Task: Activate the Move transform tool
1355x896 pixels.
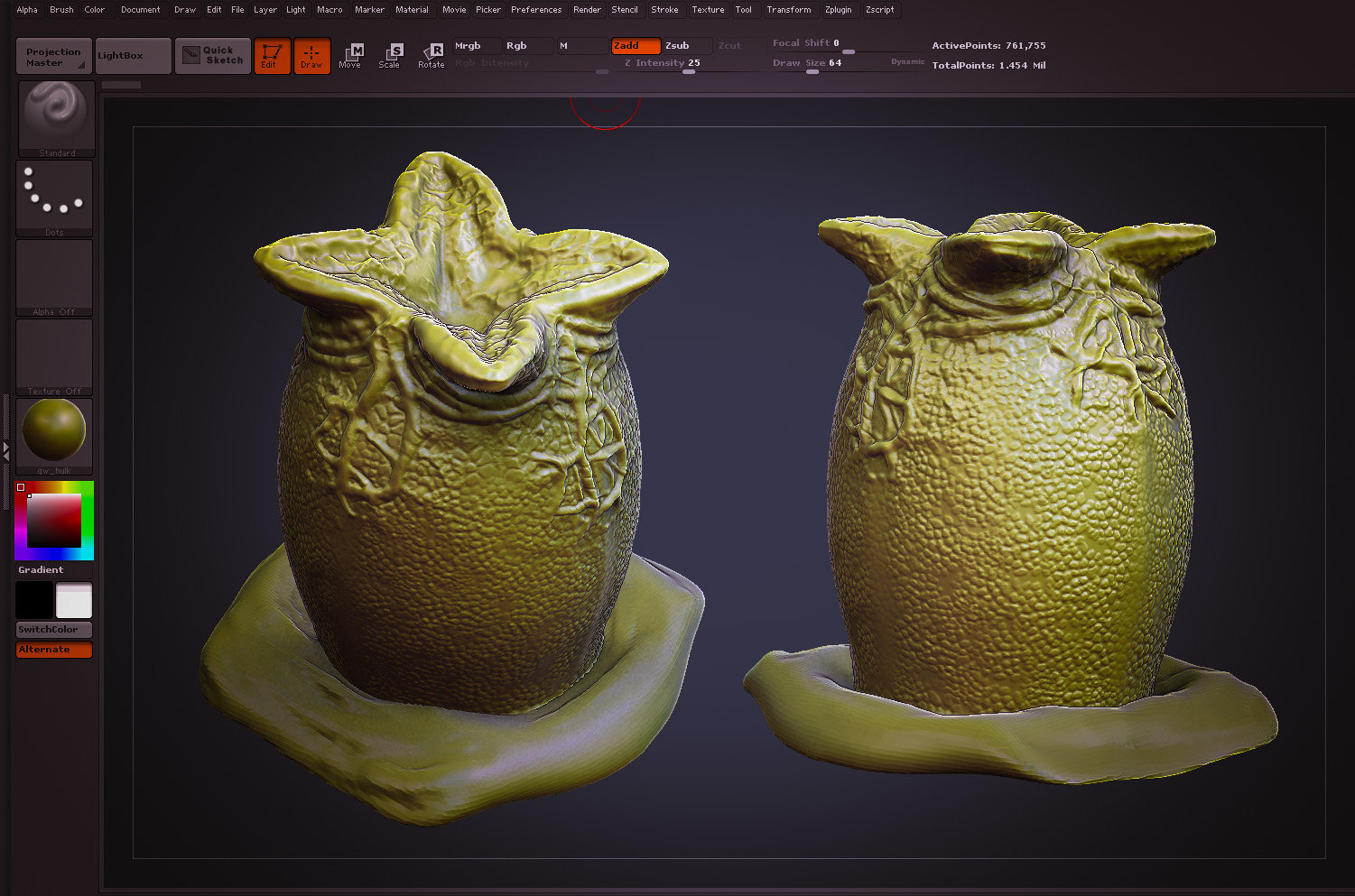Action: tap(351, 55)
